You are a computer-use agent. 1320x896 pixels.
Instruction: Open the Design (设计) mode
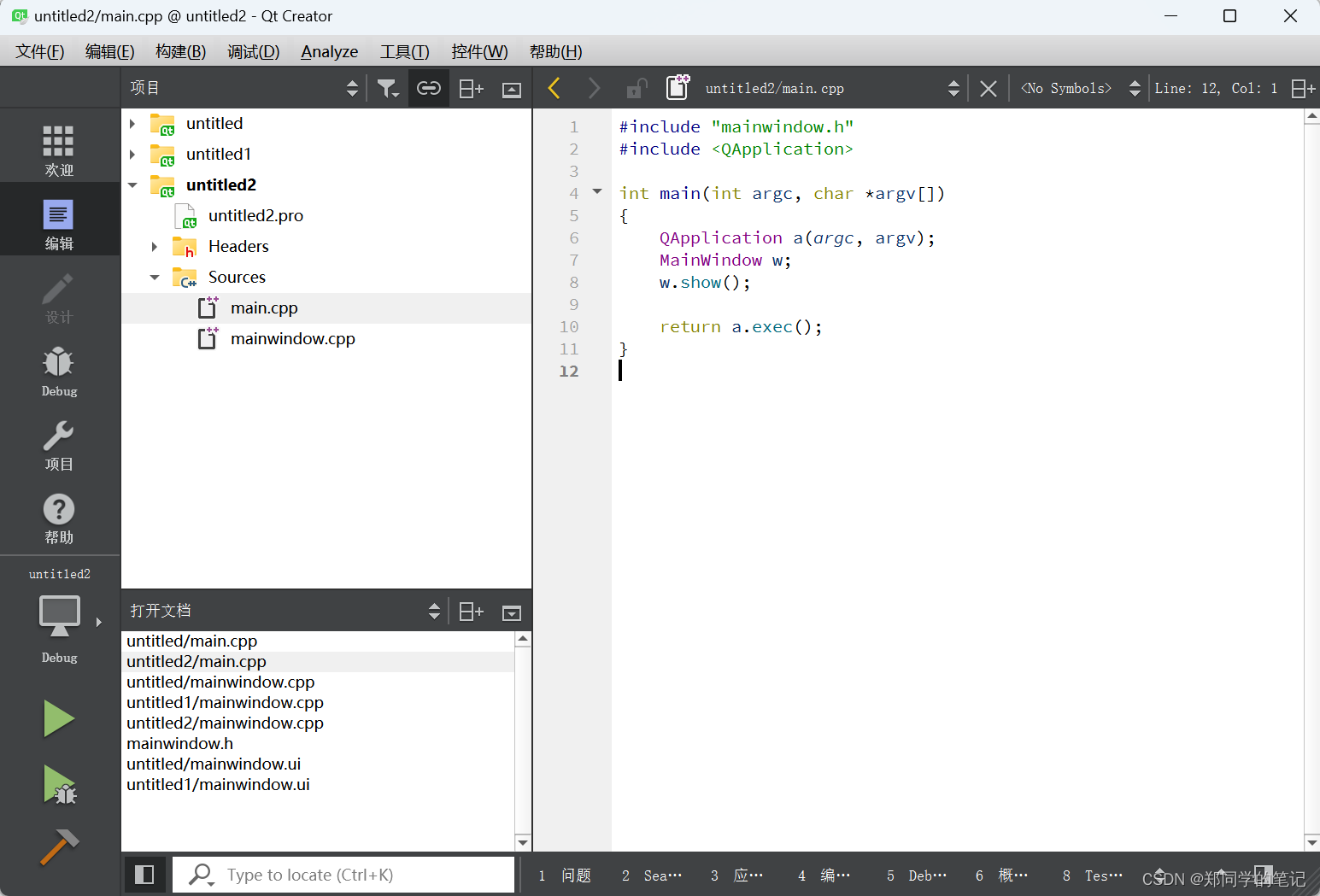coord(59,297)
